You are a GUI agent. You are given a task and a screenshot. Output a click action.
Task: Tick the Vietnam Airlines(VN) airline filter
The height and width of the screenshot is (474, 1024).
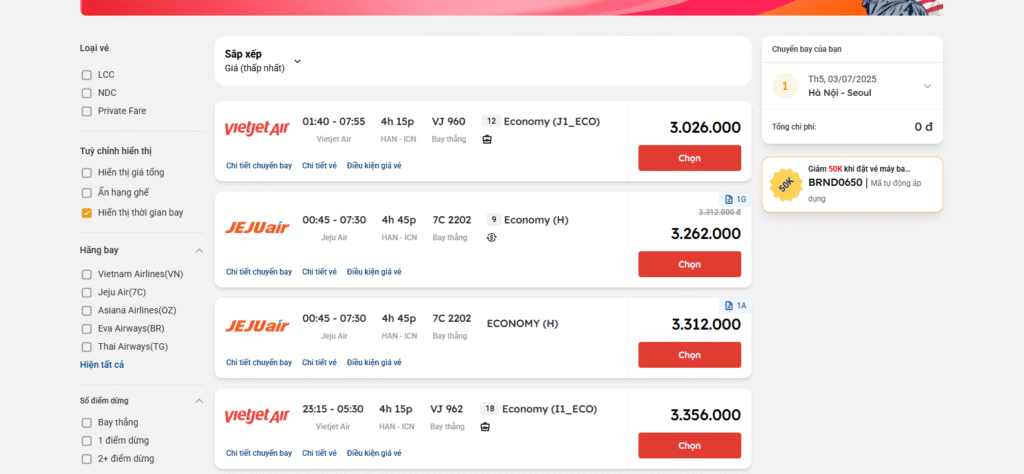(86, 274)
